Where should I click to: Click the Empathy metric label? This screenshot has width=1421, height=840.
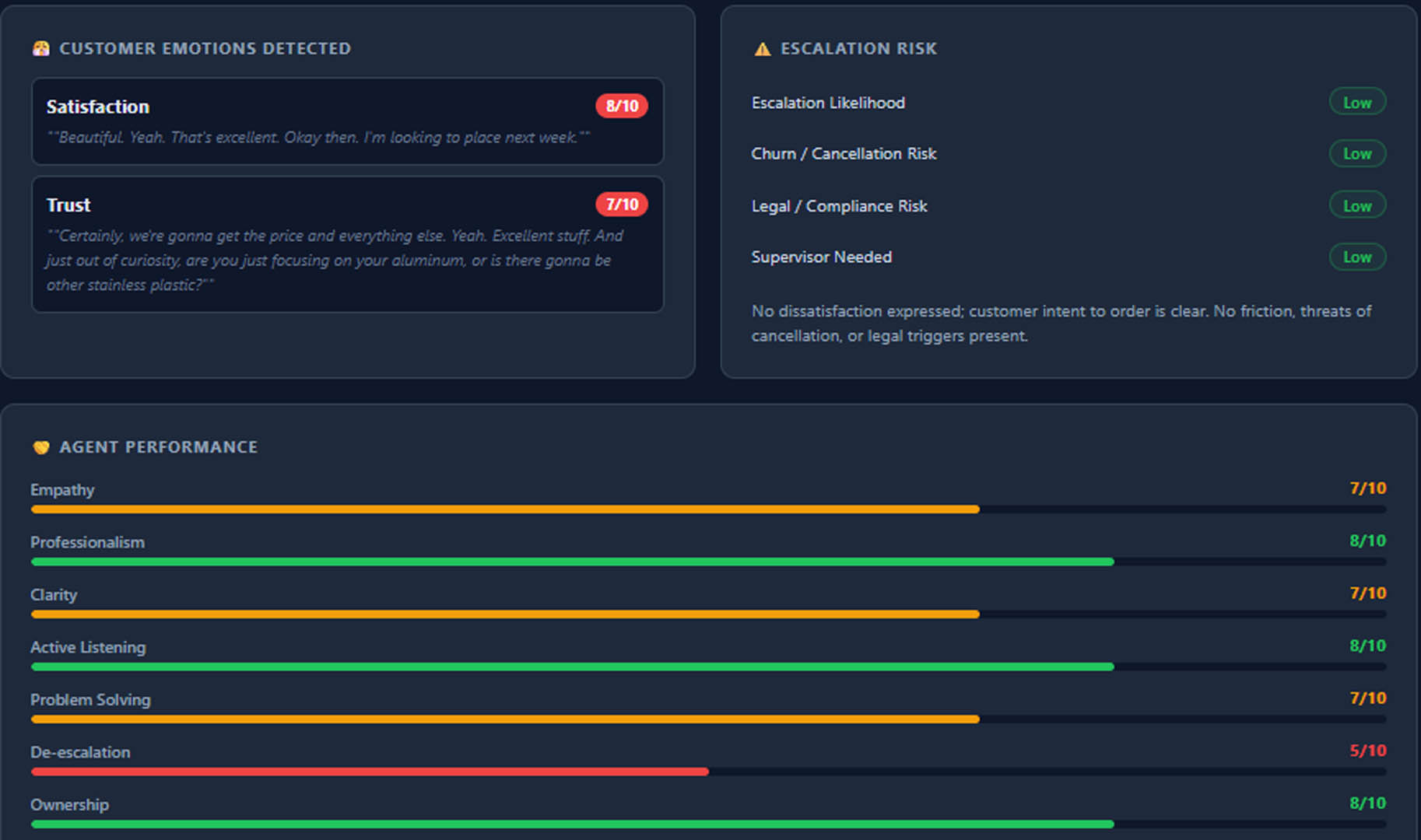point(62,490)
